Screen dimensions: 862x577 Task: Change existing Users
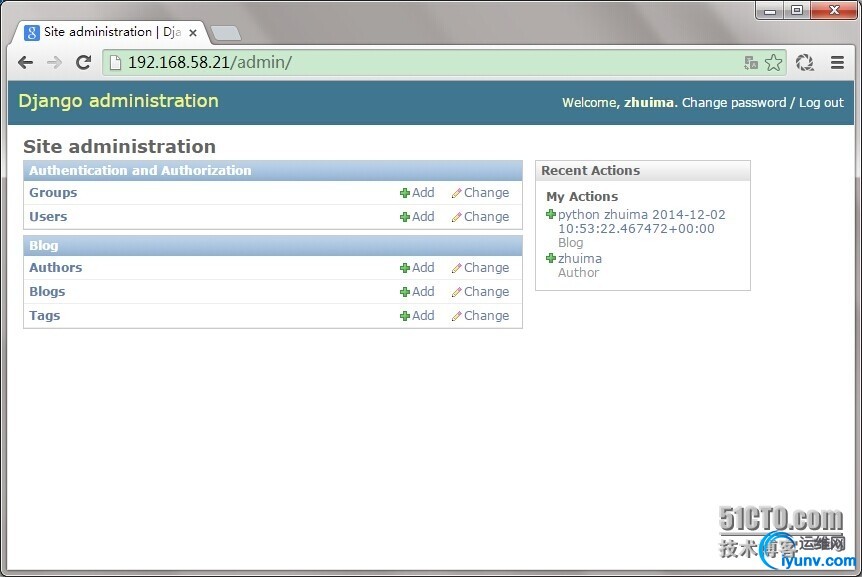point(480,217)
